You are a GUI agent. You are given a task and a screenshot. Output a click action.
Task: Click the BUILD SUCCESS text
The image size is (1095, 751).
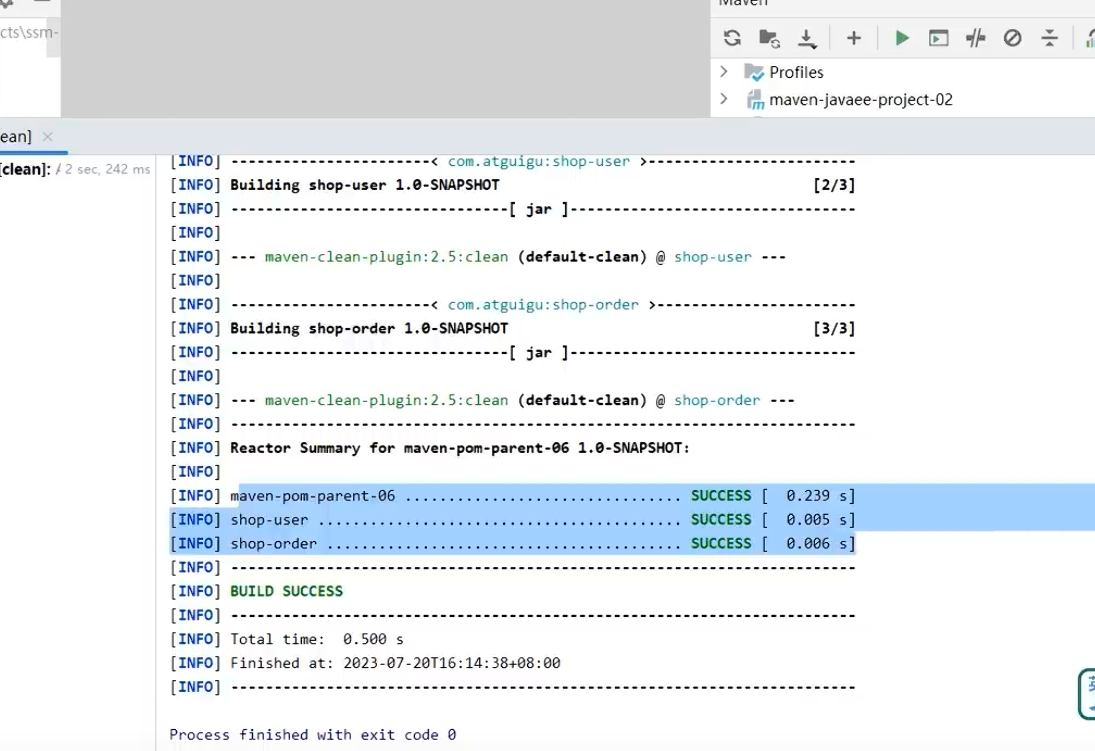(286, 591)
